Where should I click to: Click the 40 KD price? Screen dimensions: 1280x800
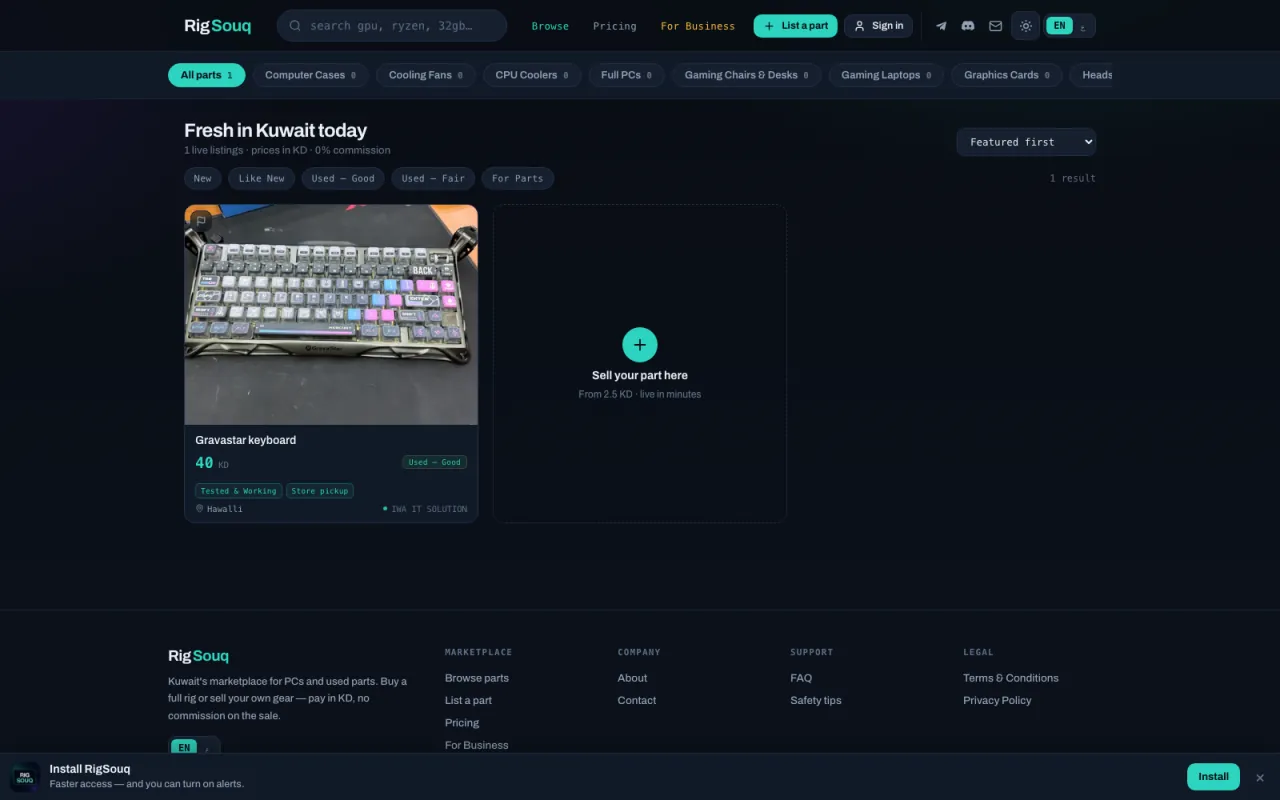212,463
